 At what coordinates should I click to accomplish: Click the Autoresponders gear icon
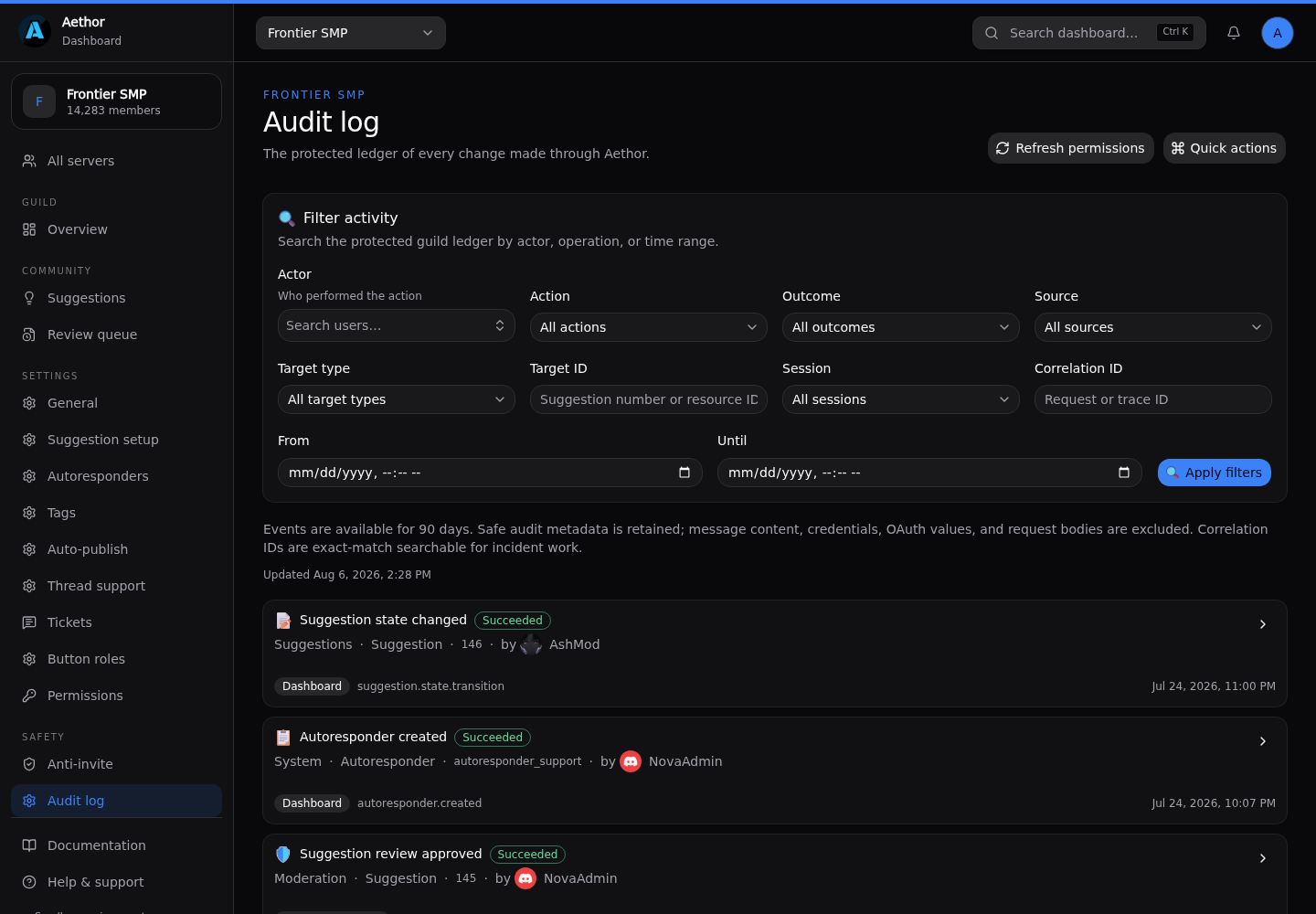29,476
